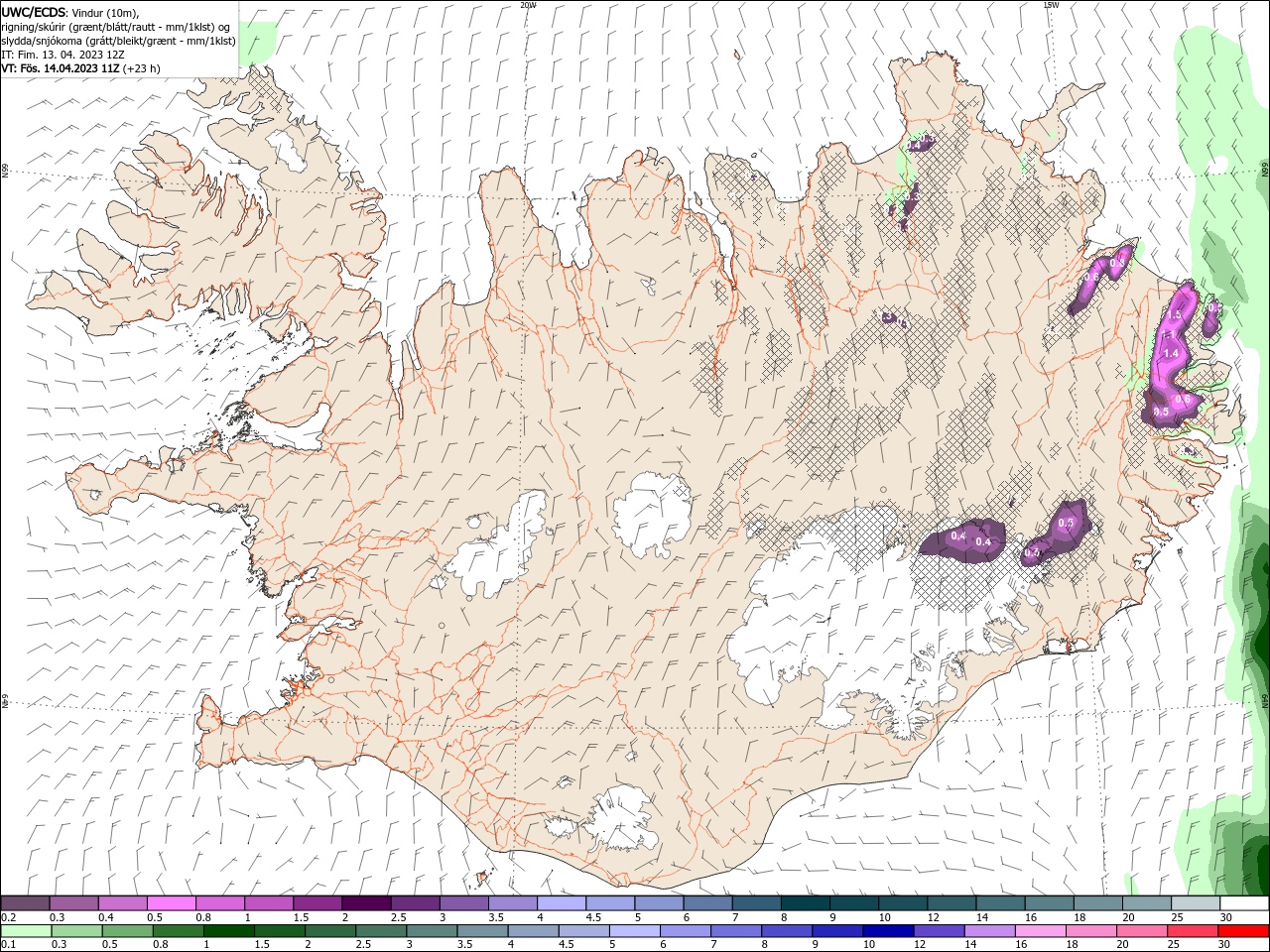Pick lower scale swatch between 0.1 and 0.3
Image resolution: width=1270 pixels, height=952 pixels.
point(26,931)
